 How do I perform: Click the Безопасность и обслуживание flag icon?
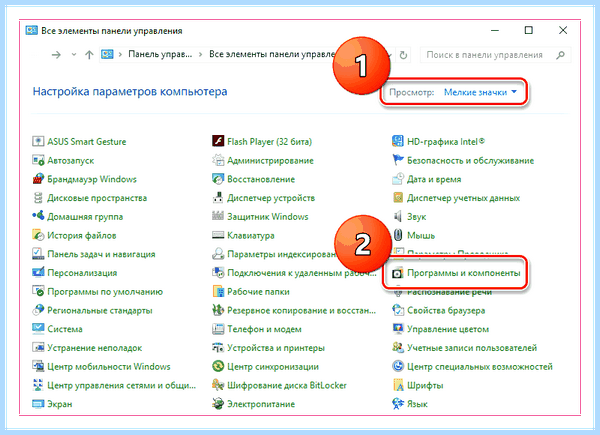tap(398, 160)
